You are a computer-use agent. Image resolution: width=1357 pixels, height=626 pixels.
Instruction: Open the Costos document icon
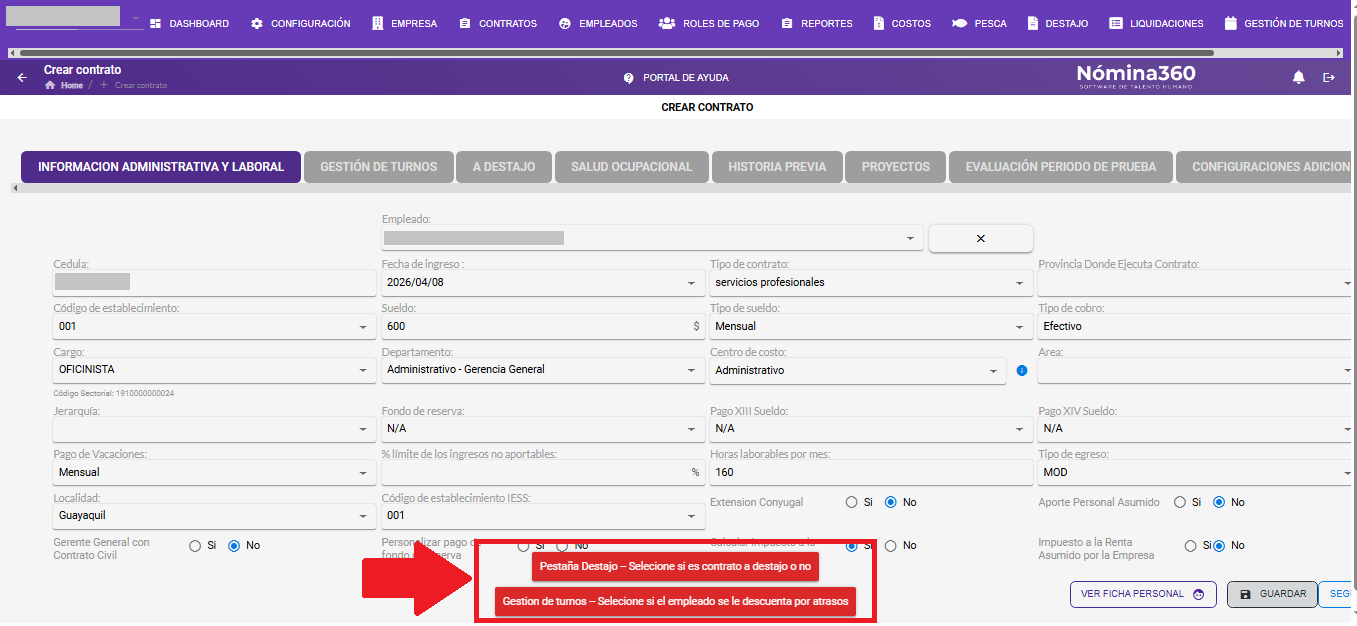click(878, 23)
